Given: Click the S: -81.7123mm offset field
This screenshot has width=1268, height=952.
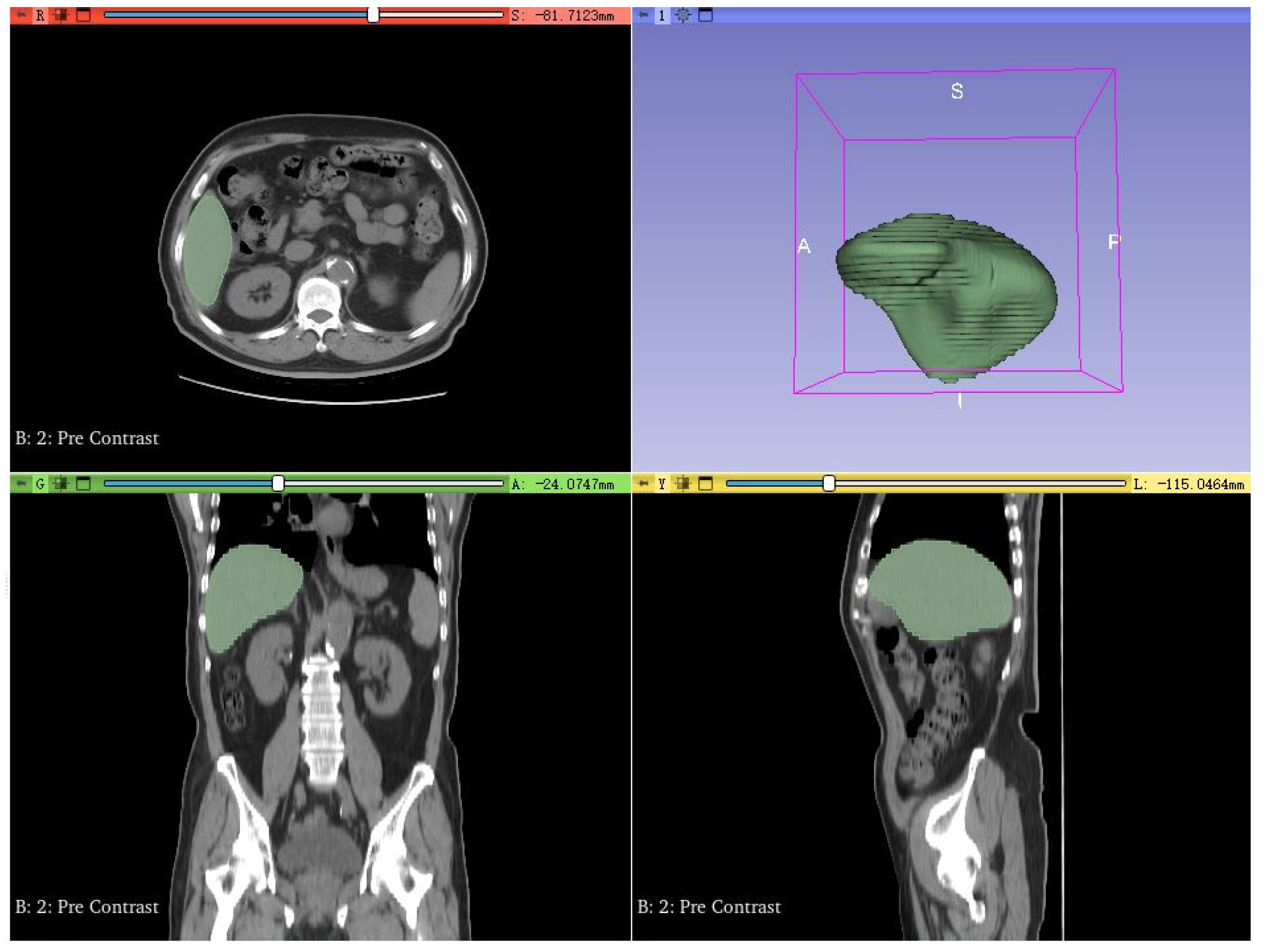Looking at the screenshot, I should [x=563, y=16].
